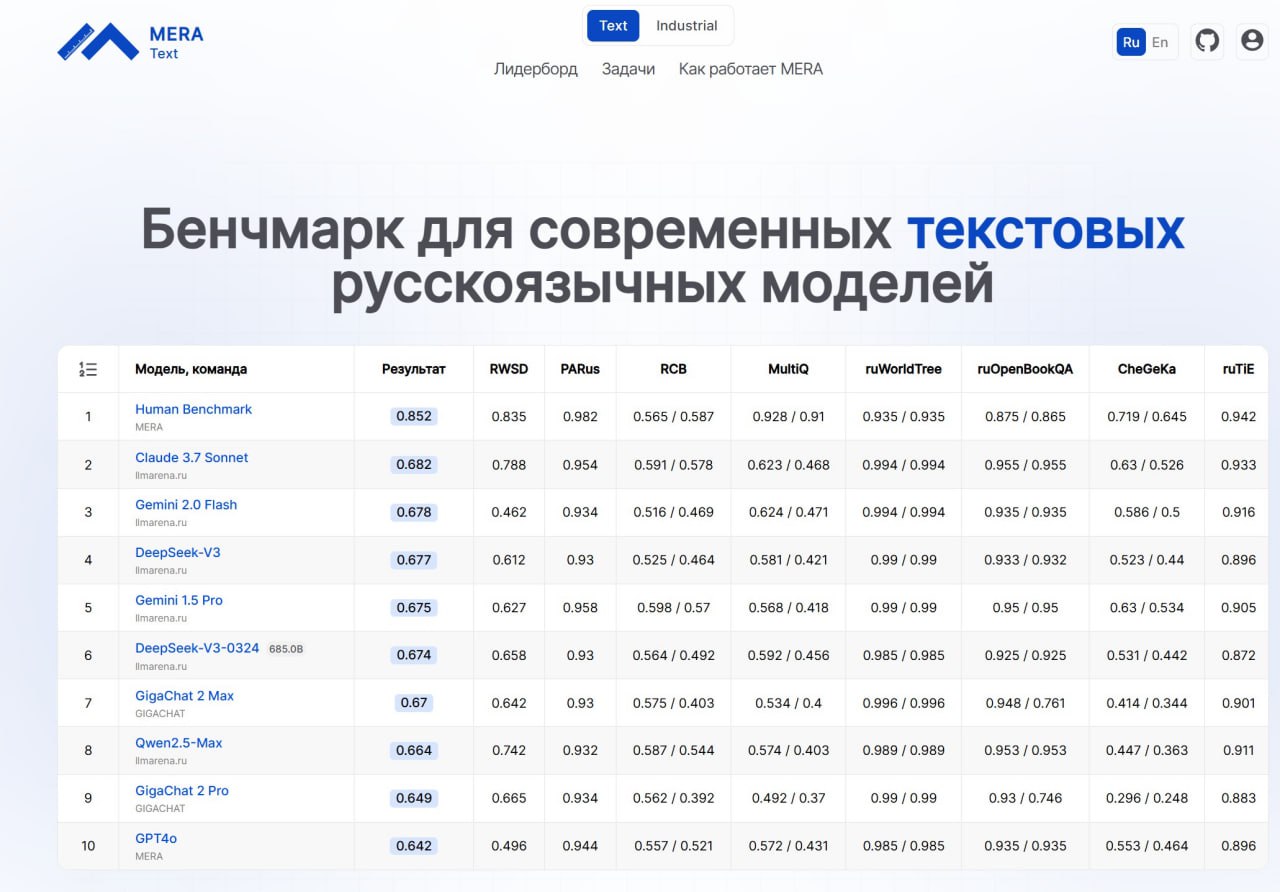This screenshot has width=1280, height=892.
Task: Click the ranking sort icon in table header
Action: (88, 369)
